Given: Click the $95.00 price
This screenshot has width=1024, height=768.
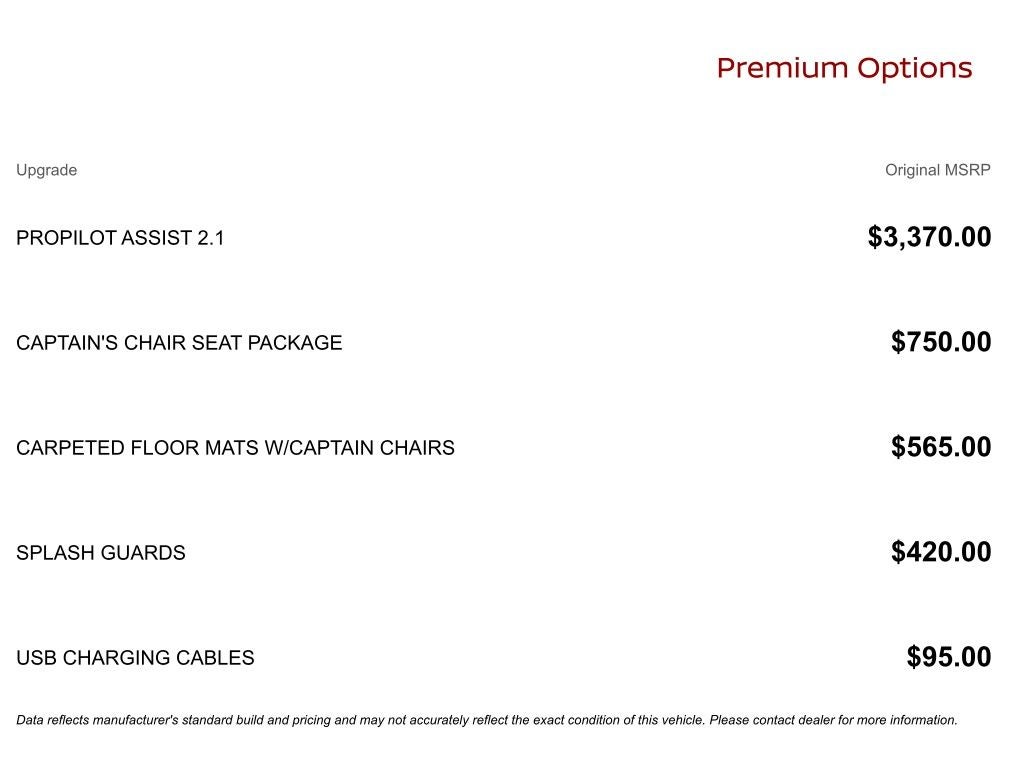Looking at the screenshot, I should [x=948, y=657].
